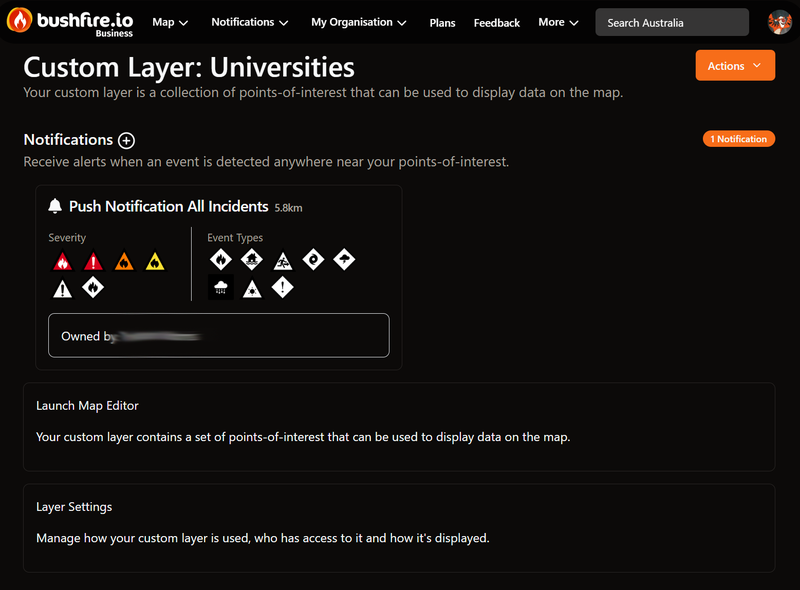Open the Layer Settings card
The image size is (800, 590).
[399, 528]
